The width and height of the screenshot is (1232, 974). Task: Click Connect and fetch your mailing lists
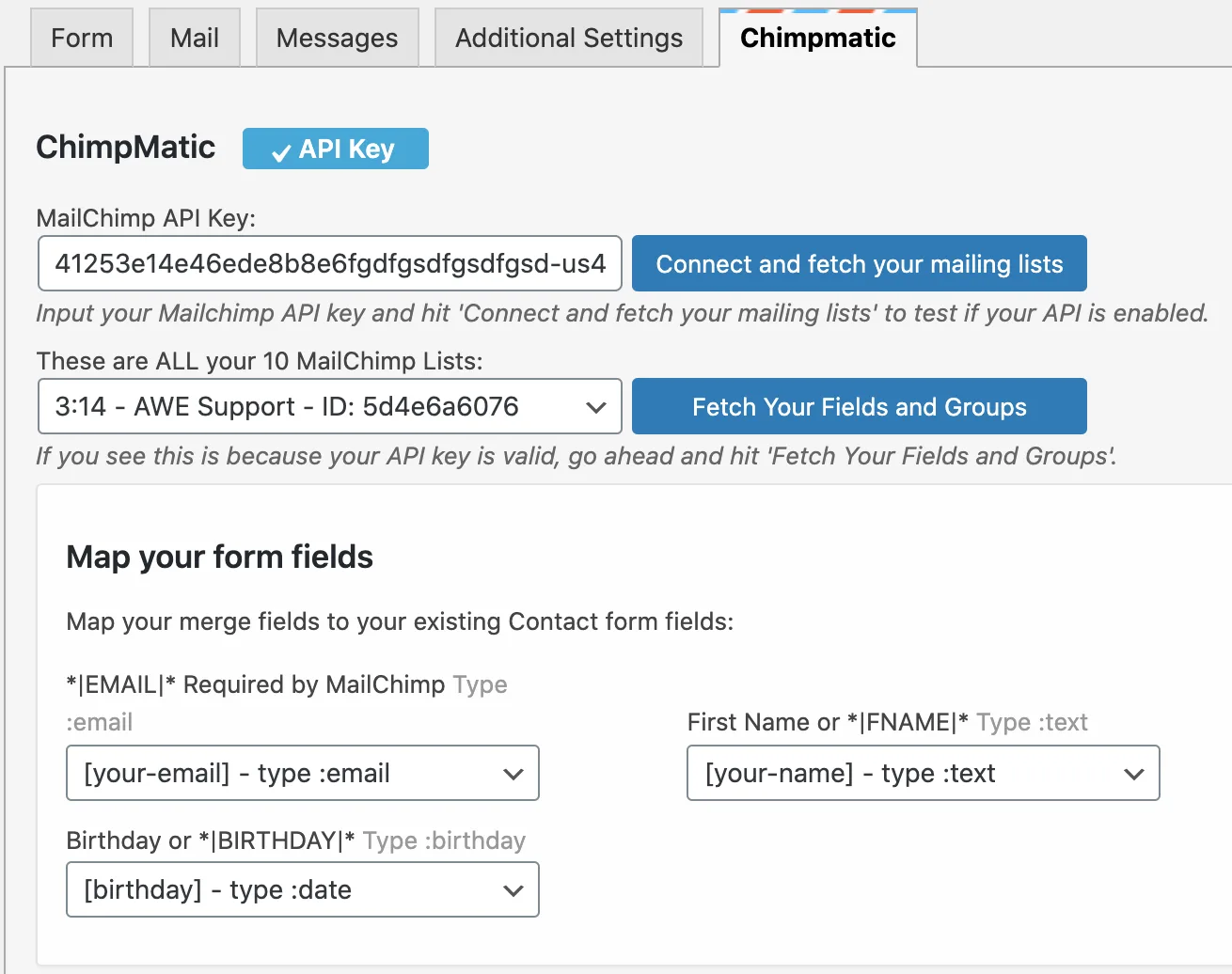click(859, 263)
